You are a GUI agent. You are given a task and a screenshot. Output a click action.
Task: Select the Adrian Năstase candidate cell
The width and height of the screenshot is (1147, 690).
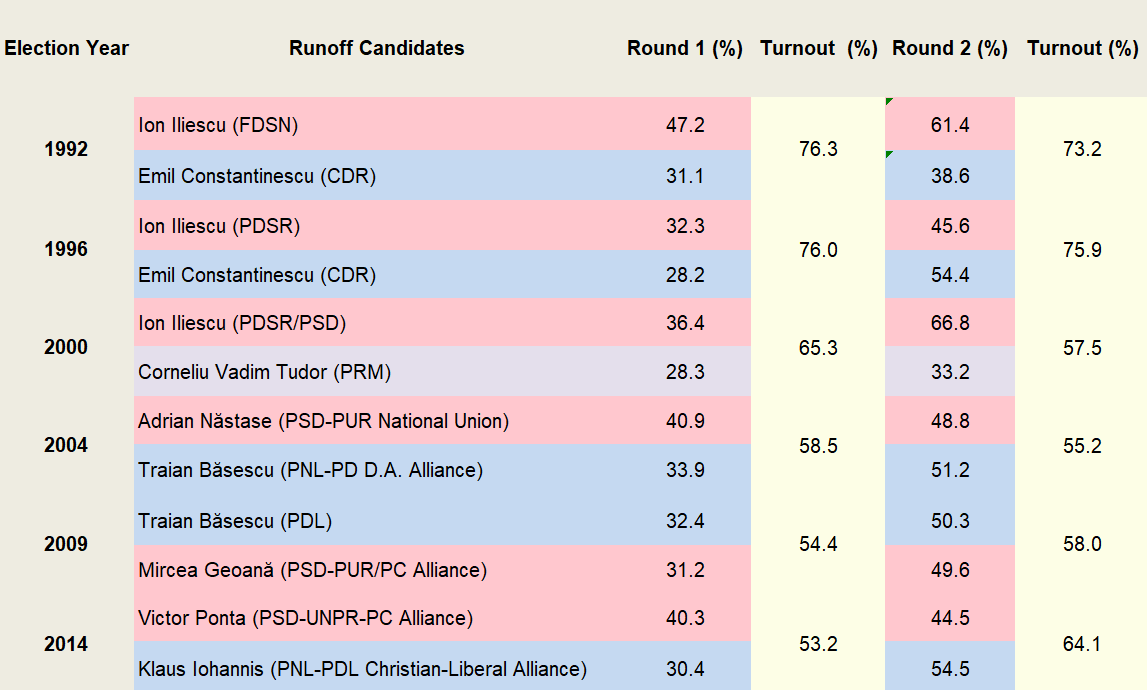coord(323,421)
